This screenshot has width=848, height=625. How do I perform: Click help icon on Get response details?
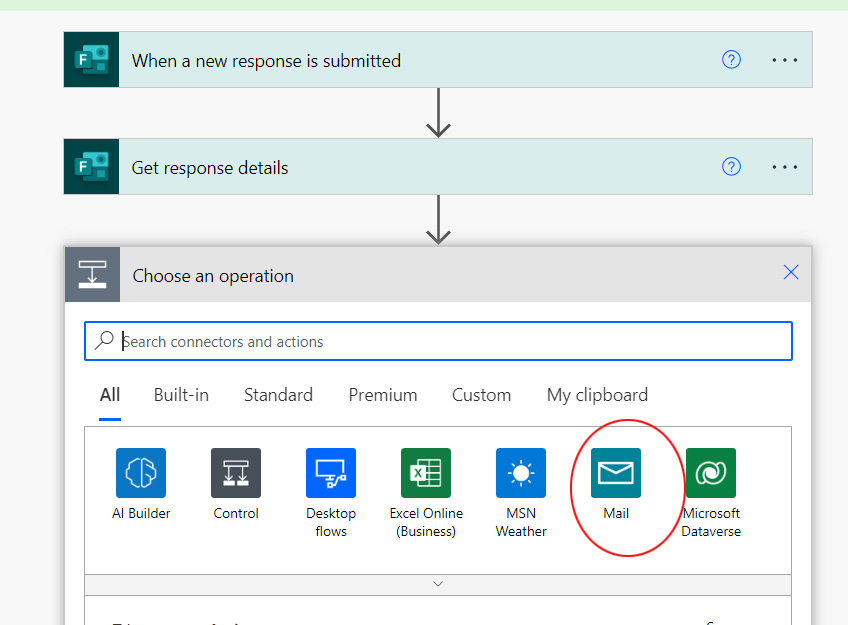[x=731, y=167]
